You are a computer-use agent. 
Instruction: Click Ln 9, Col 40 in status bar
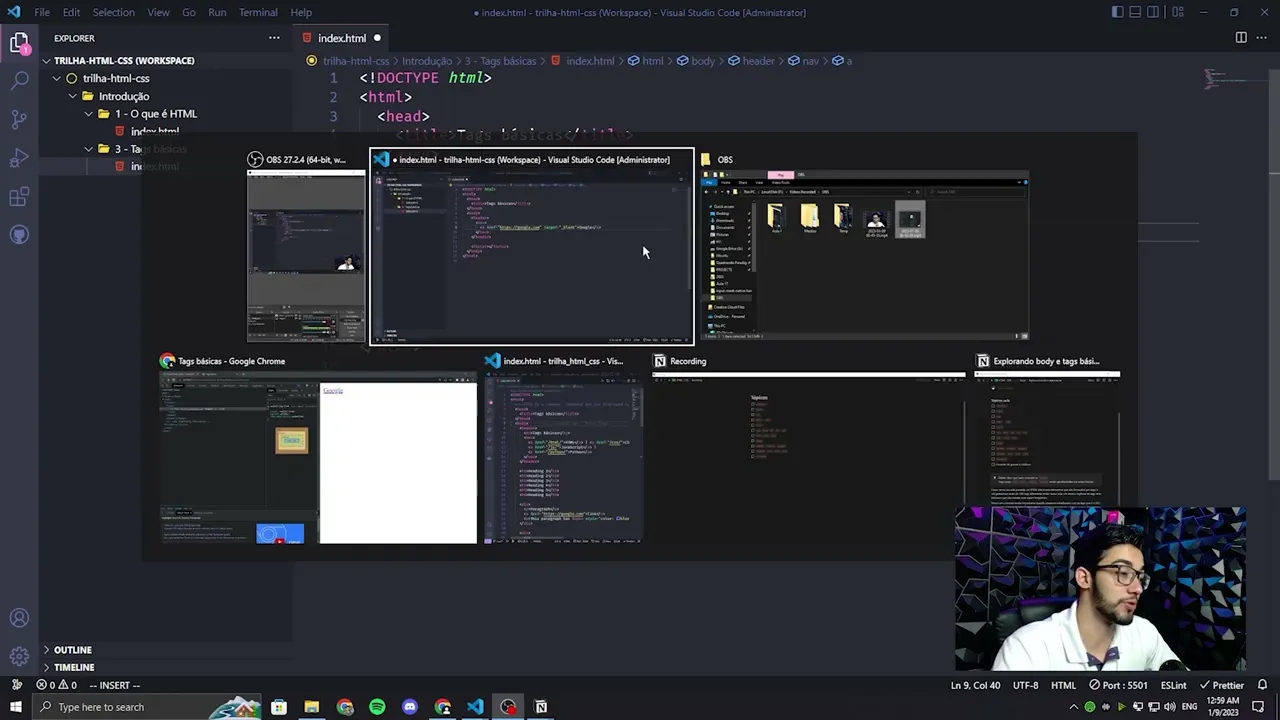tap(975, 685)
